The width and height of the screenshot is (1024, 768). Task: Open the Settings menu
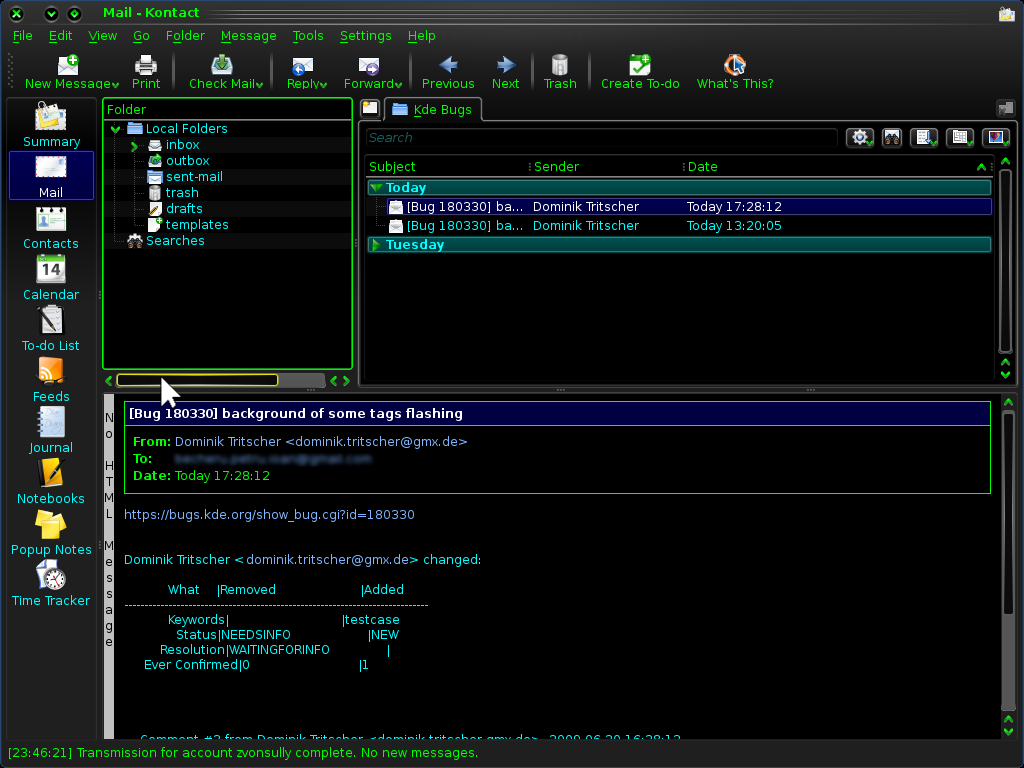pyautogui.click(x=365, y=36)
